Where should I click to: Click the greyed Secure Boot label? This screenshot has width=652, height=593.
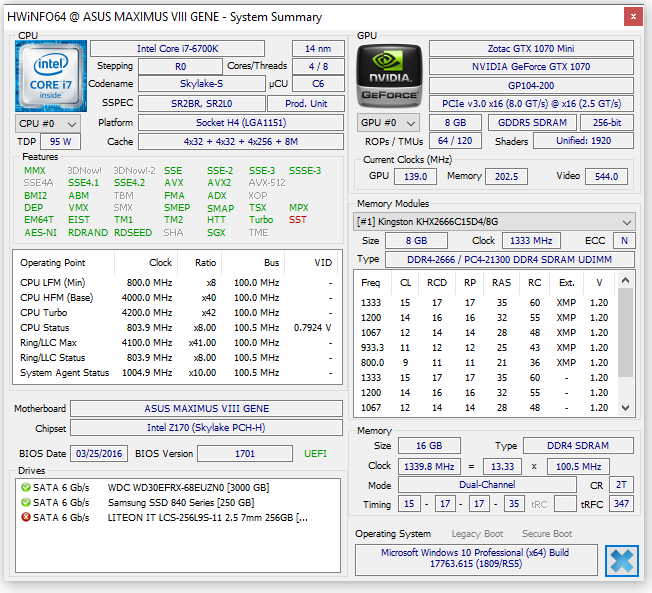tap(547, 534)
